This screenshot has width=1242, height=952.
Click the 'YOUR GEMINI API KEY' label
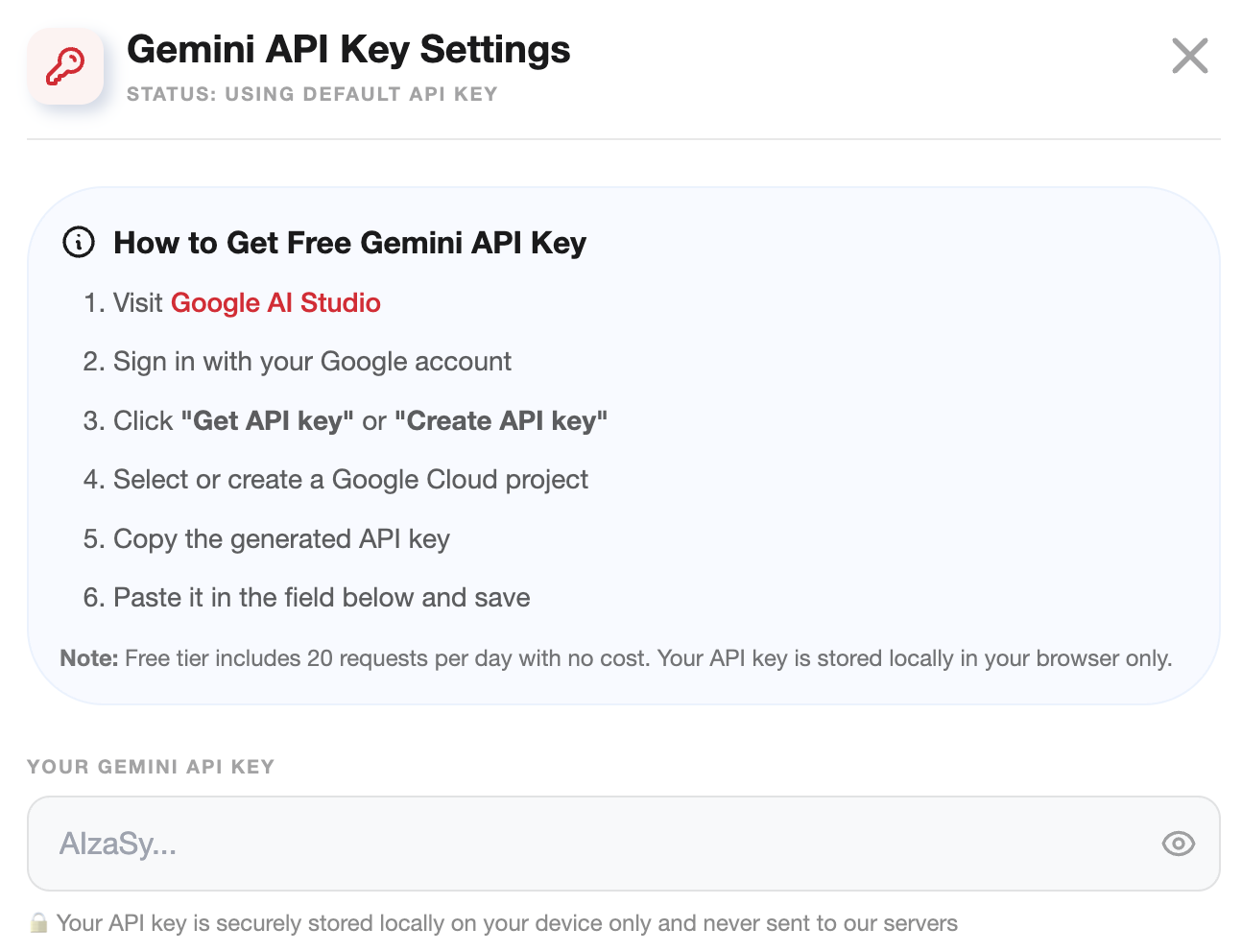click(151, 767)
